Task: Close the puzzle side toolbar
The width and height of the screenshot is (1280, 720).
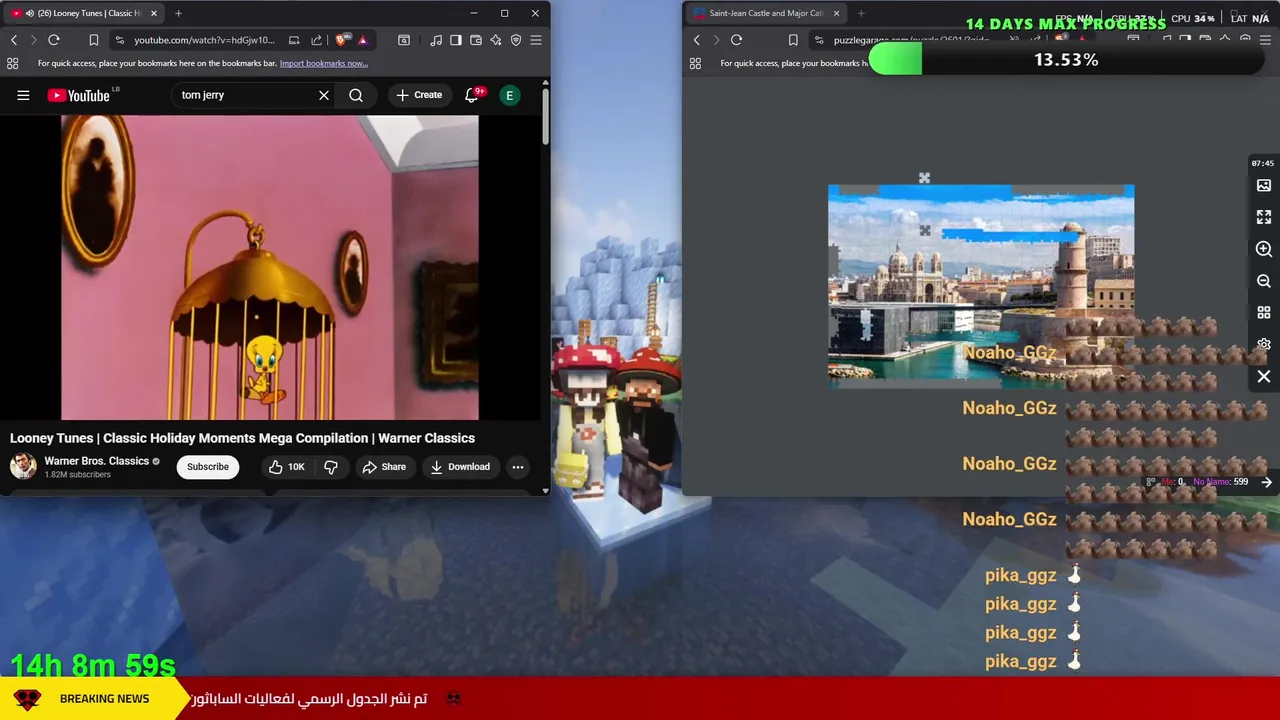Action: pyautogui.click(x=1264, y=377)
